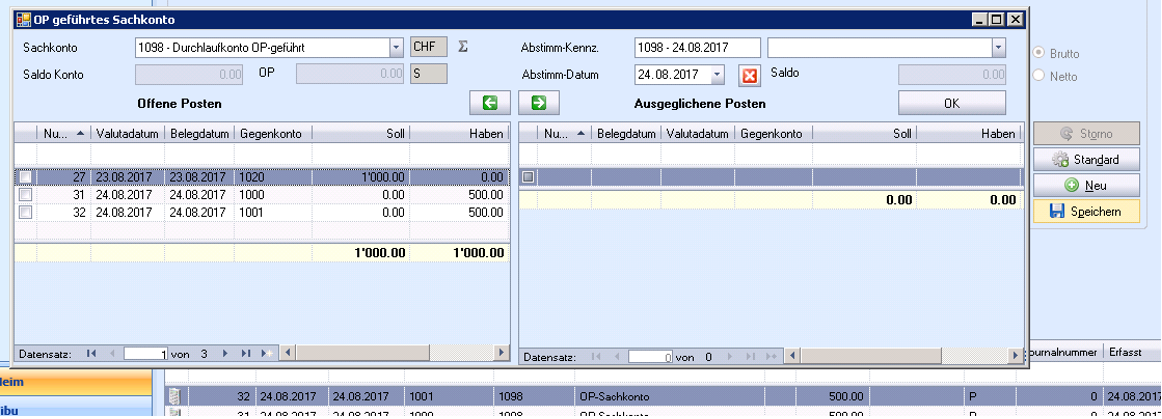Select Gegenkonto 1000 cell of posting 31

pyautogui.click(x=273, y=194)
